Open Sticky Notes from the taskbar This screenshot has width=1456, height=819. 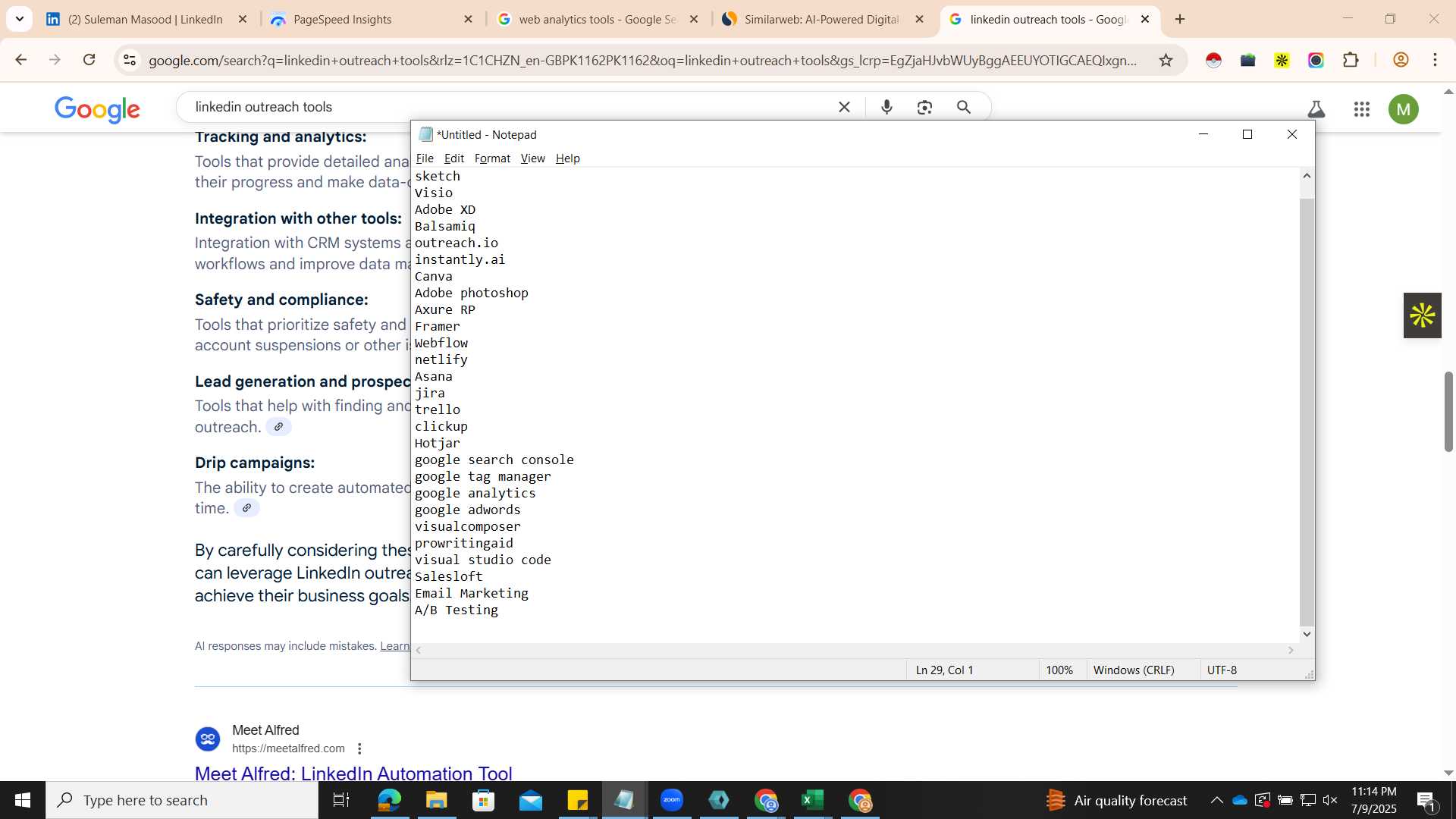coord(577,800)
